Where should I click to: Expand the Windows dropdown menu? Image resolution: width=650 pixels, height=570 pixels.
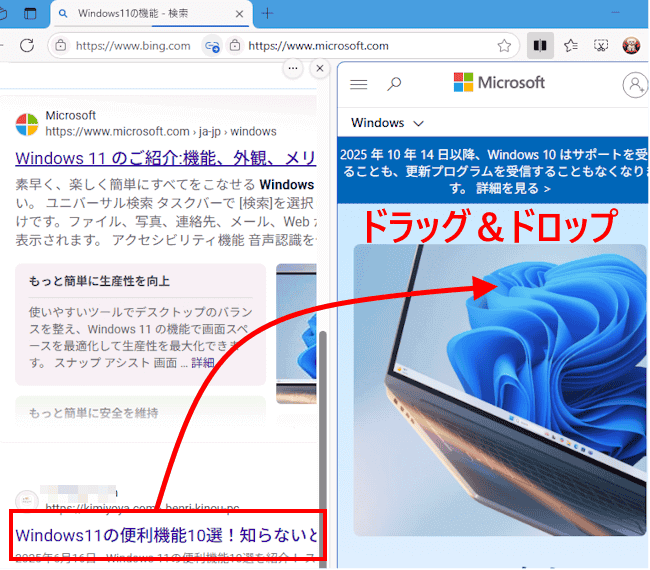[387, 123]
